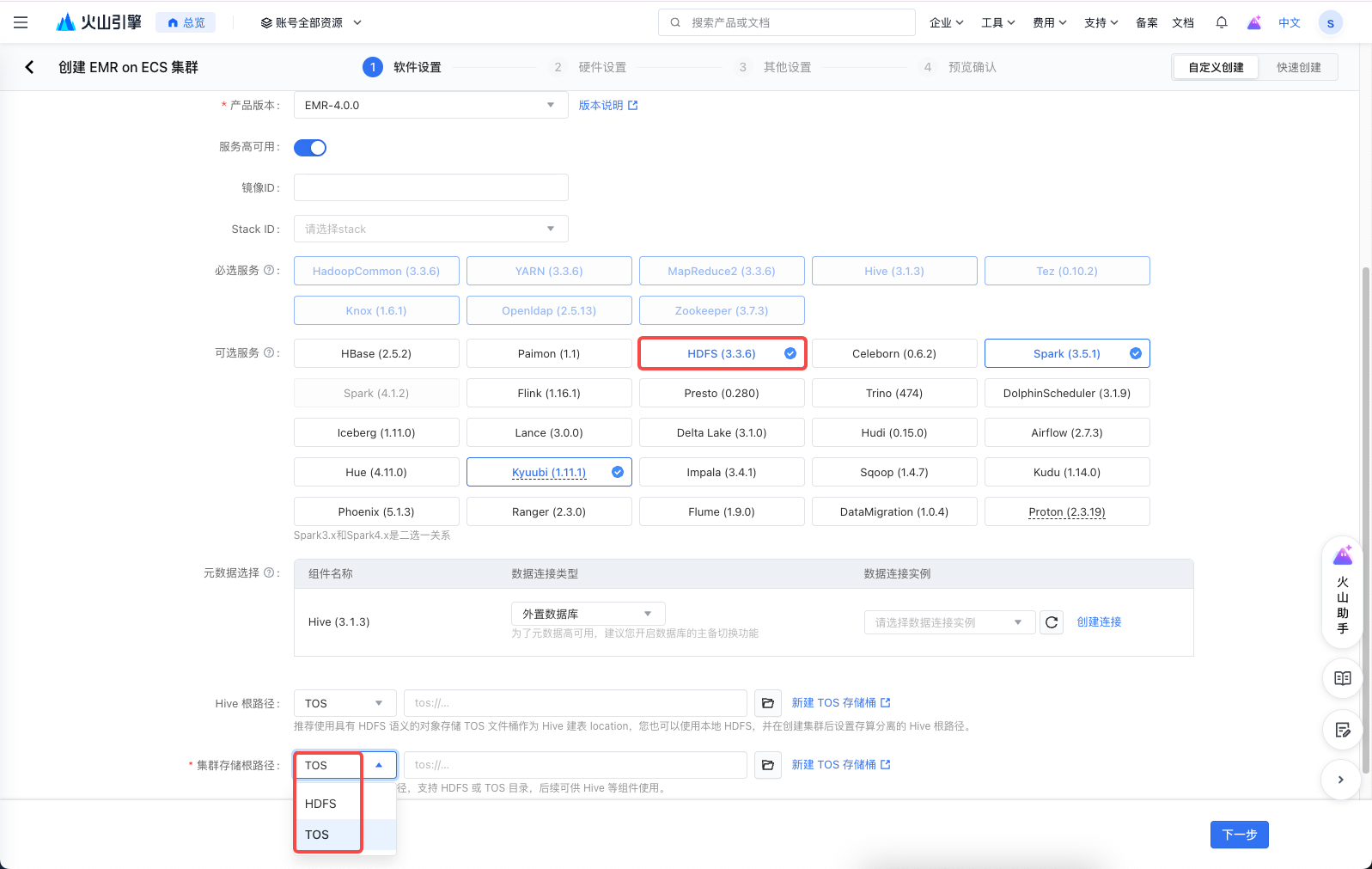Click the 创建连接 link
The image size is (1372, 869).
coord(1100,621)
